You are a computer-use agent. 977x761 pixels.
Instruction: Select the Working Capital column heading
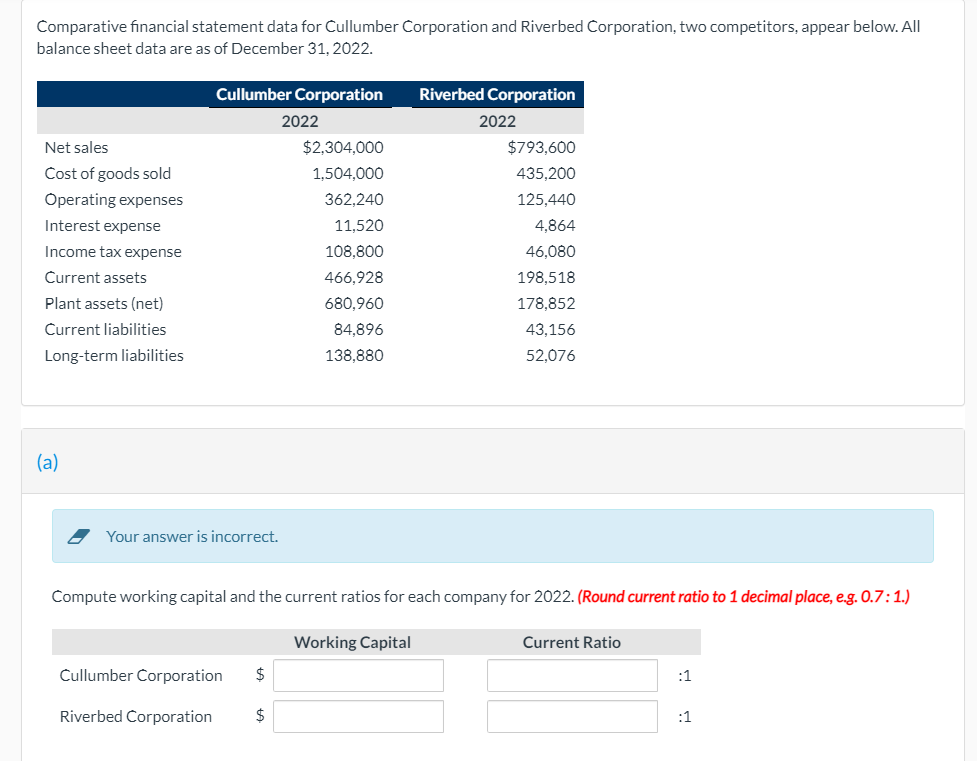tap(351, 641)
